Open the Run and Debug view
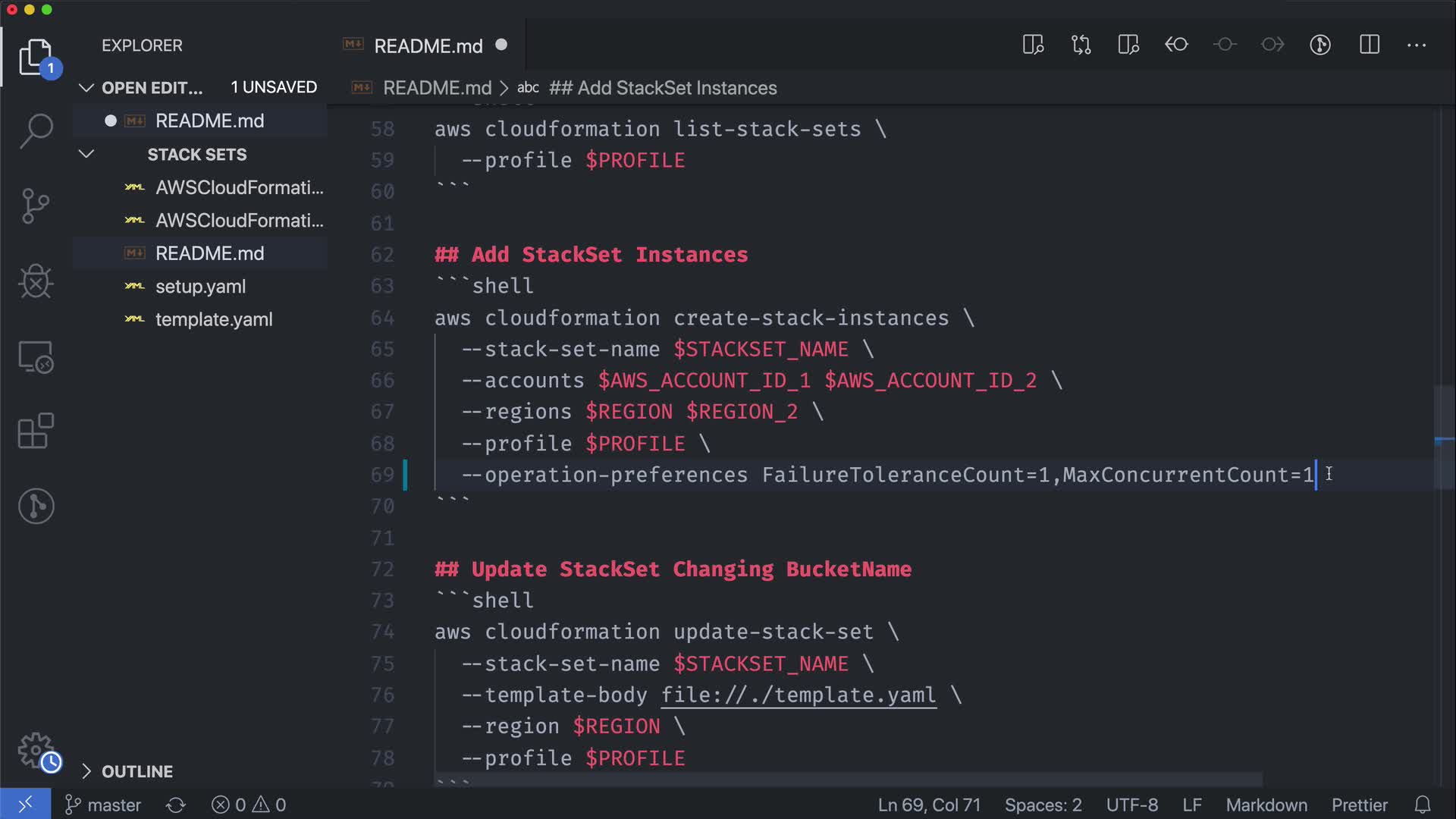Viewport: 1456px width, 819px height. click(36, 281)
